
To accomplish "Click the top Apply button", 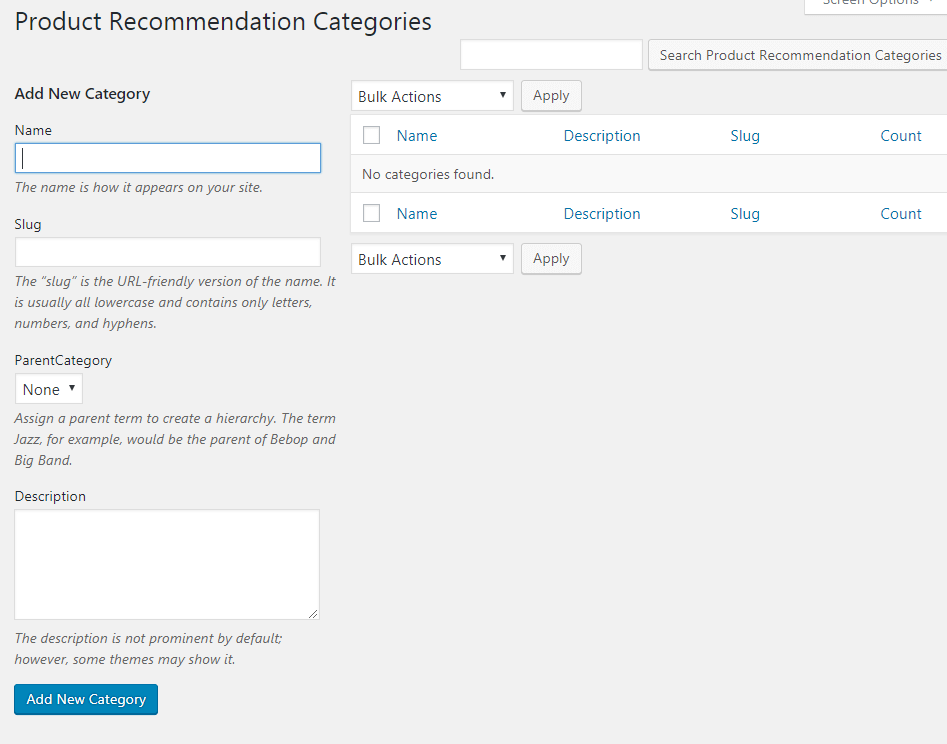I will 551,96.
